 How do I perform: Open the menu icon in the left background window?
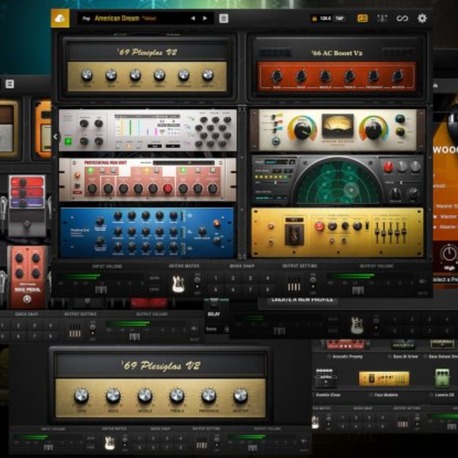[9, 84]
